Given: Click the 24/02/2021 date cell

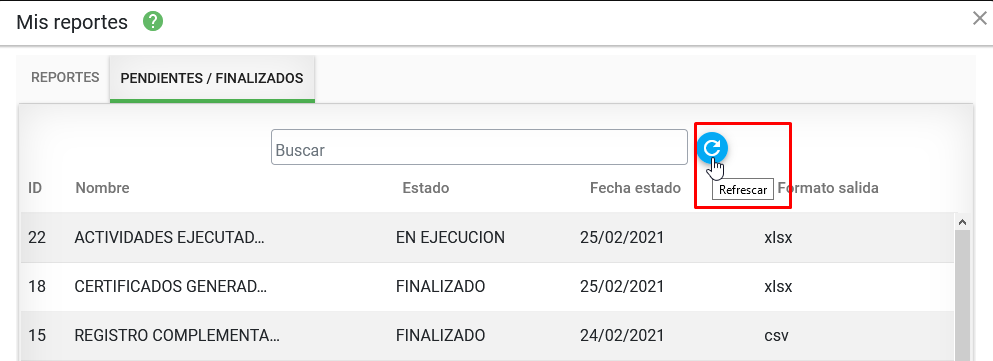Looking at the screenshot, I should tap(622, 336).
